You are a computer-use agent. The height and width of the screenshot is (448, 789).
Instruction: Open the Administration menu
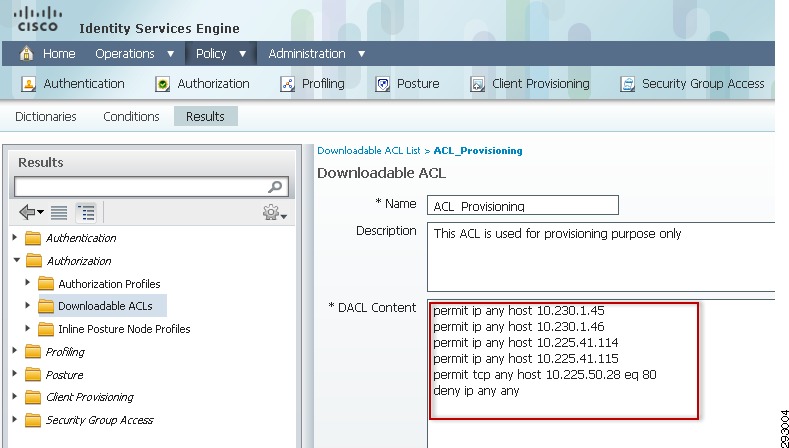click(x=307, y=54)
